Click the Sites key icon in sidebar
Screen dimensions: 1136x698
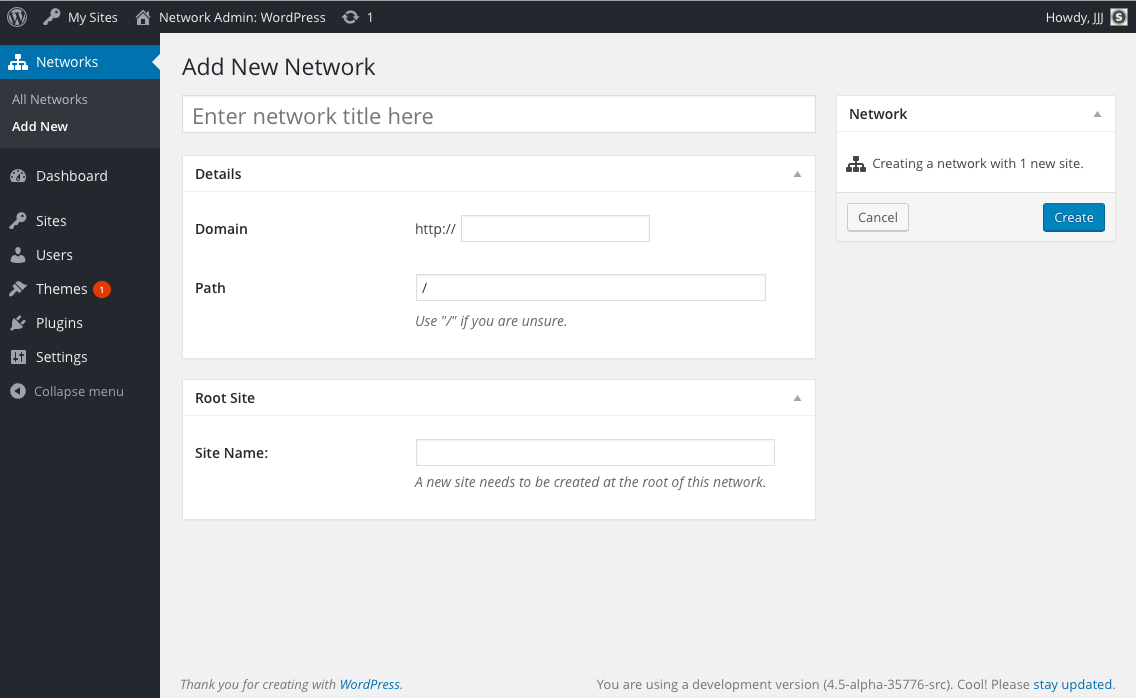coord(18,221)
